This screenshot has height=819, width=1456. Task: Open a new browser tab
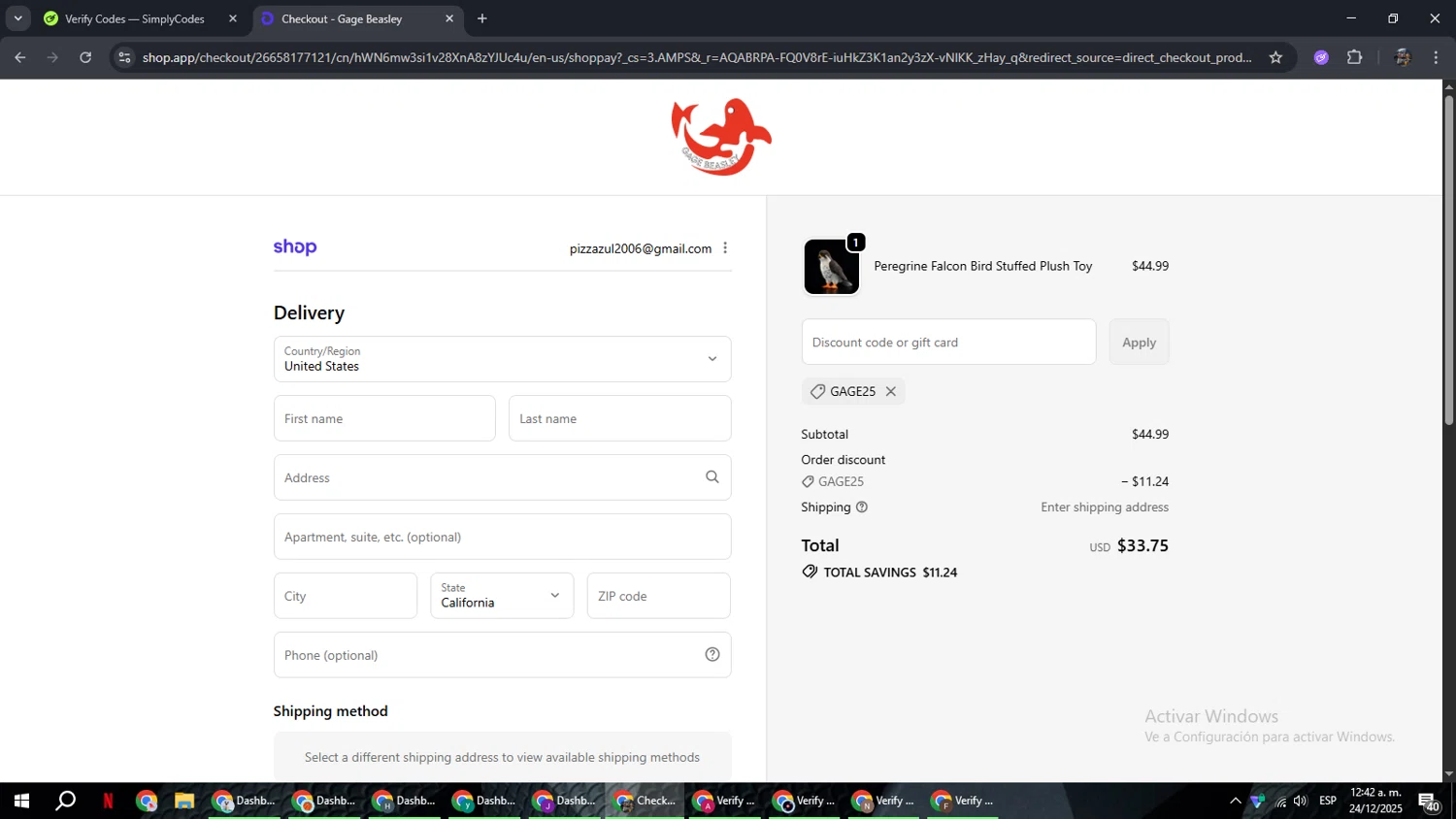coord(482,18)
